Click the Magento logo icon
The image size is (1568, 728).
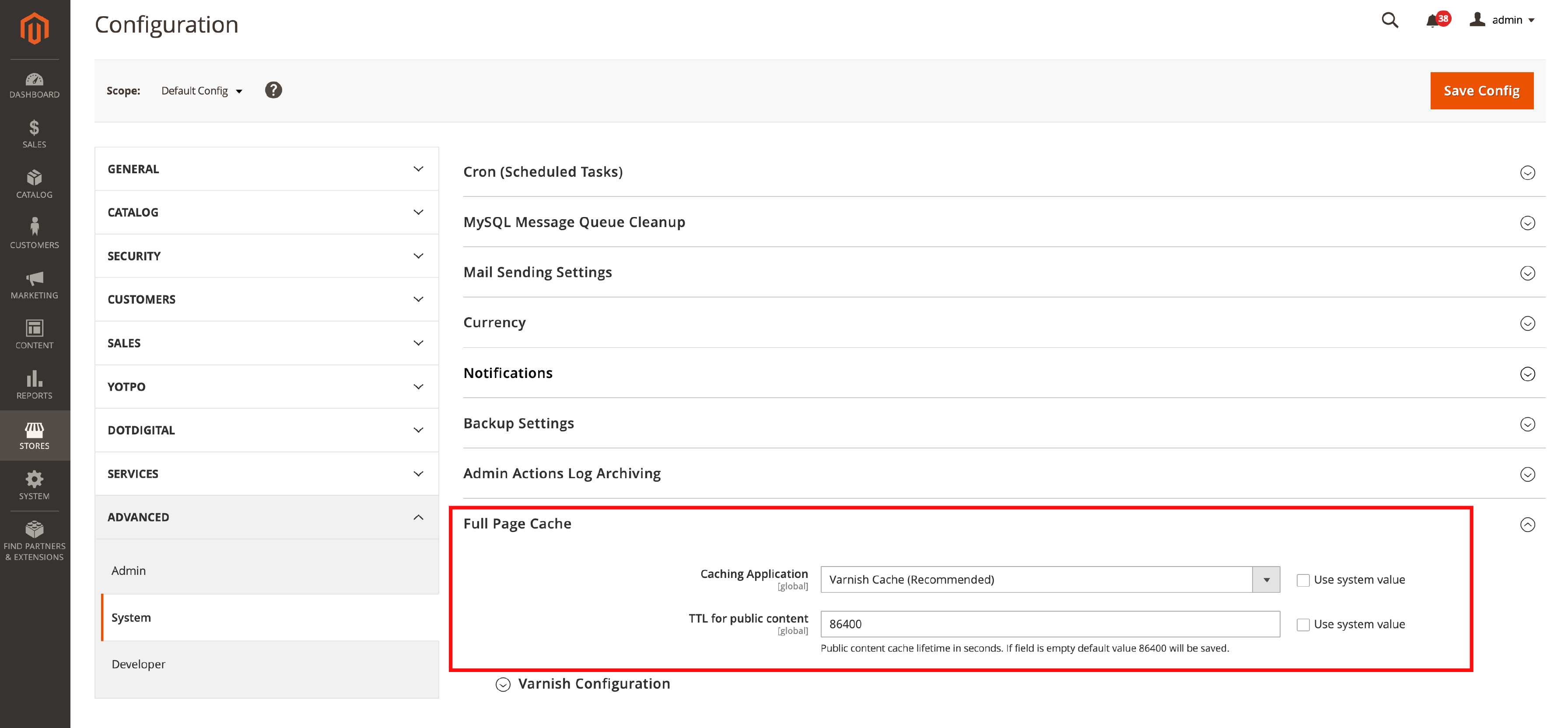(x=35, y=28)
